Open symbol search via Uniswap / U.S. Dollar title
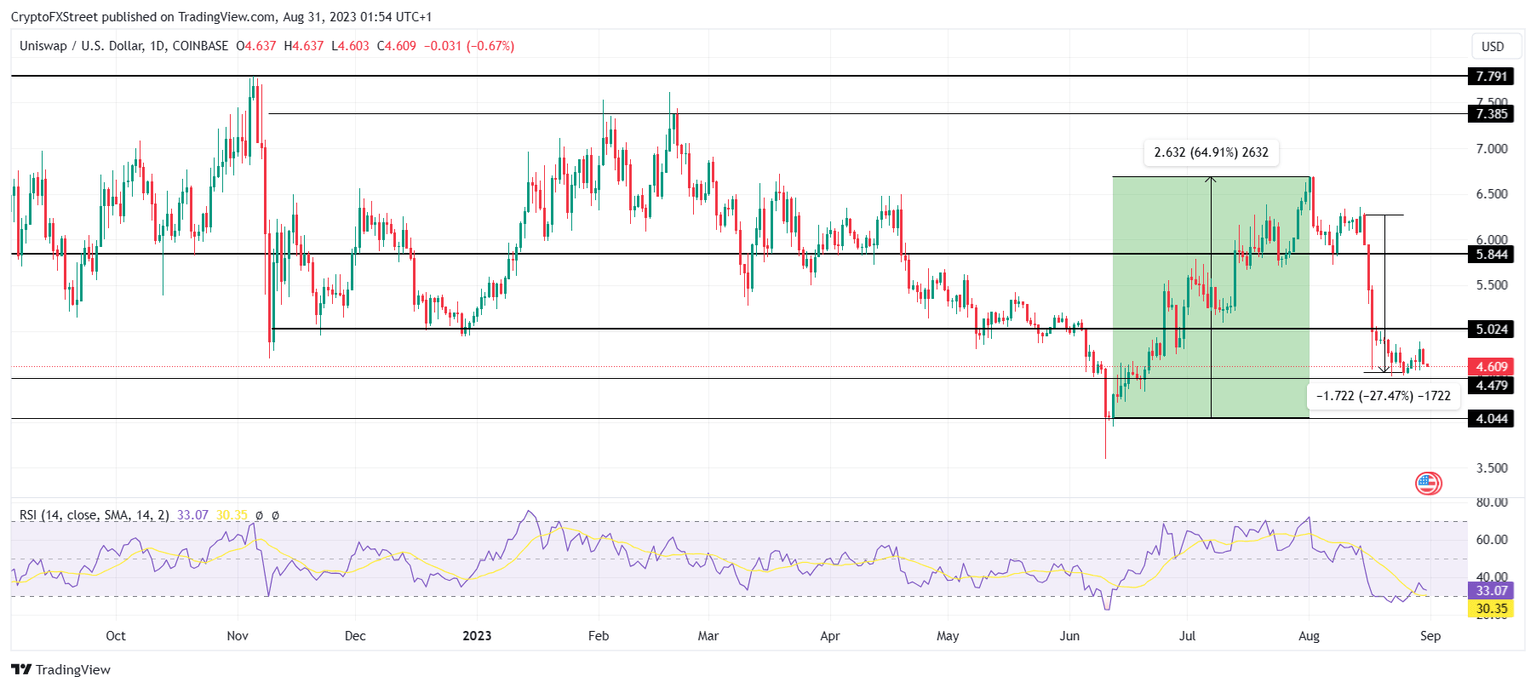The height and width of the screenshot is (688, 1536). 80,44
